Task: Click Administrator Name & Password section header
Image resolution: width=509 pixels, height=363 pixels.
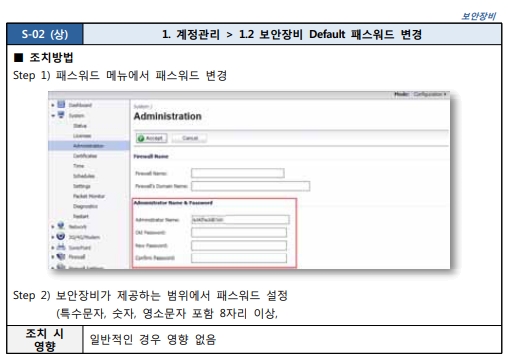Action: click(173, 203)
